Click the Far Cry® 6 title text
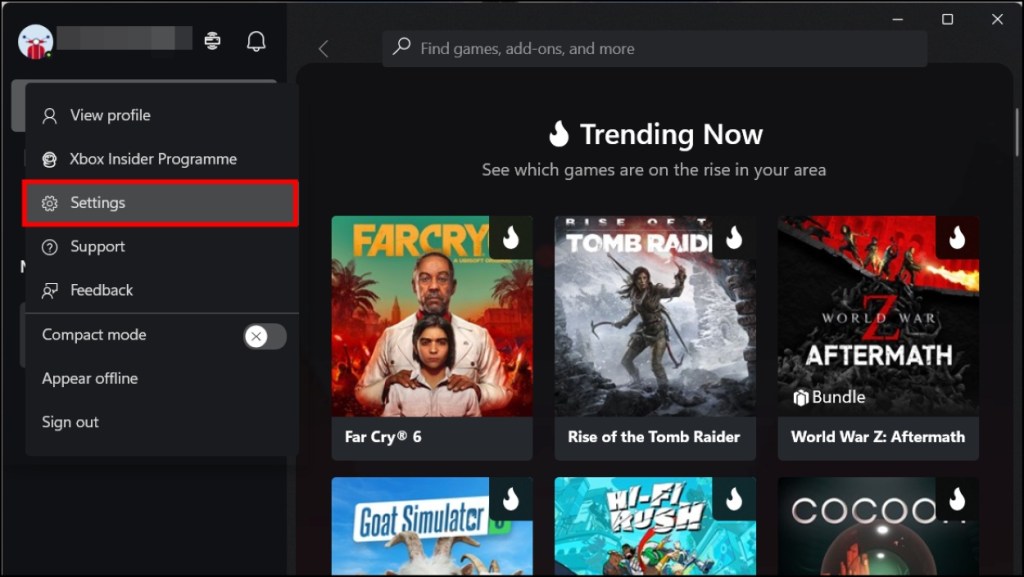The image size is (1024, 577). point(383,437)
